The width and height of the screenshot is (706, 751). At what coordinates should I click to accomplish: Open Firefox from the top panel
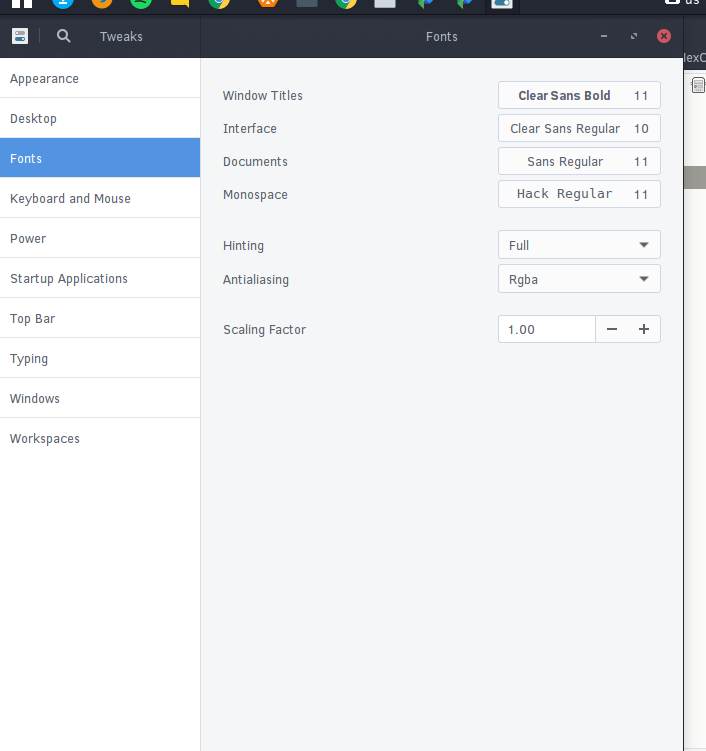coord(102,4)
